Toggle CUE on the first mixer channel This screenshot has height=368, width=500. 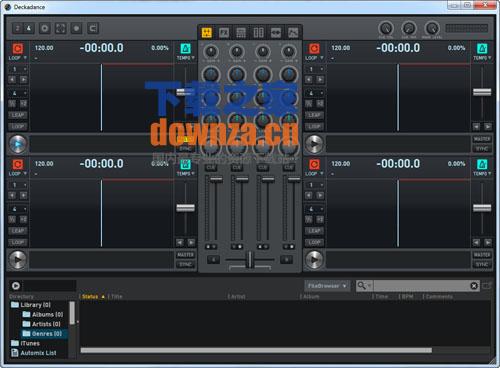click(x=211, y=167)
